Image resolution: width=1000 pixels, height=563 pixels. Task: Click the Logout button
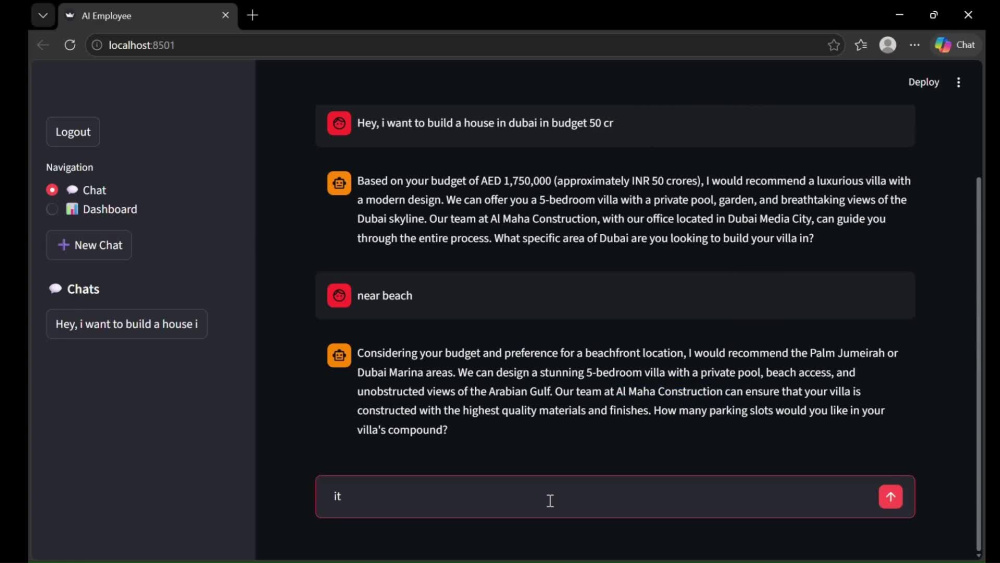point(73,132)
